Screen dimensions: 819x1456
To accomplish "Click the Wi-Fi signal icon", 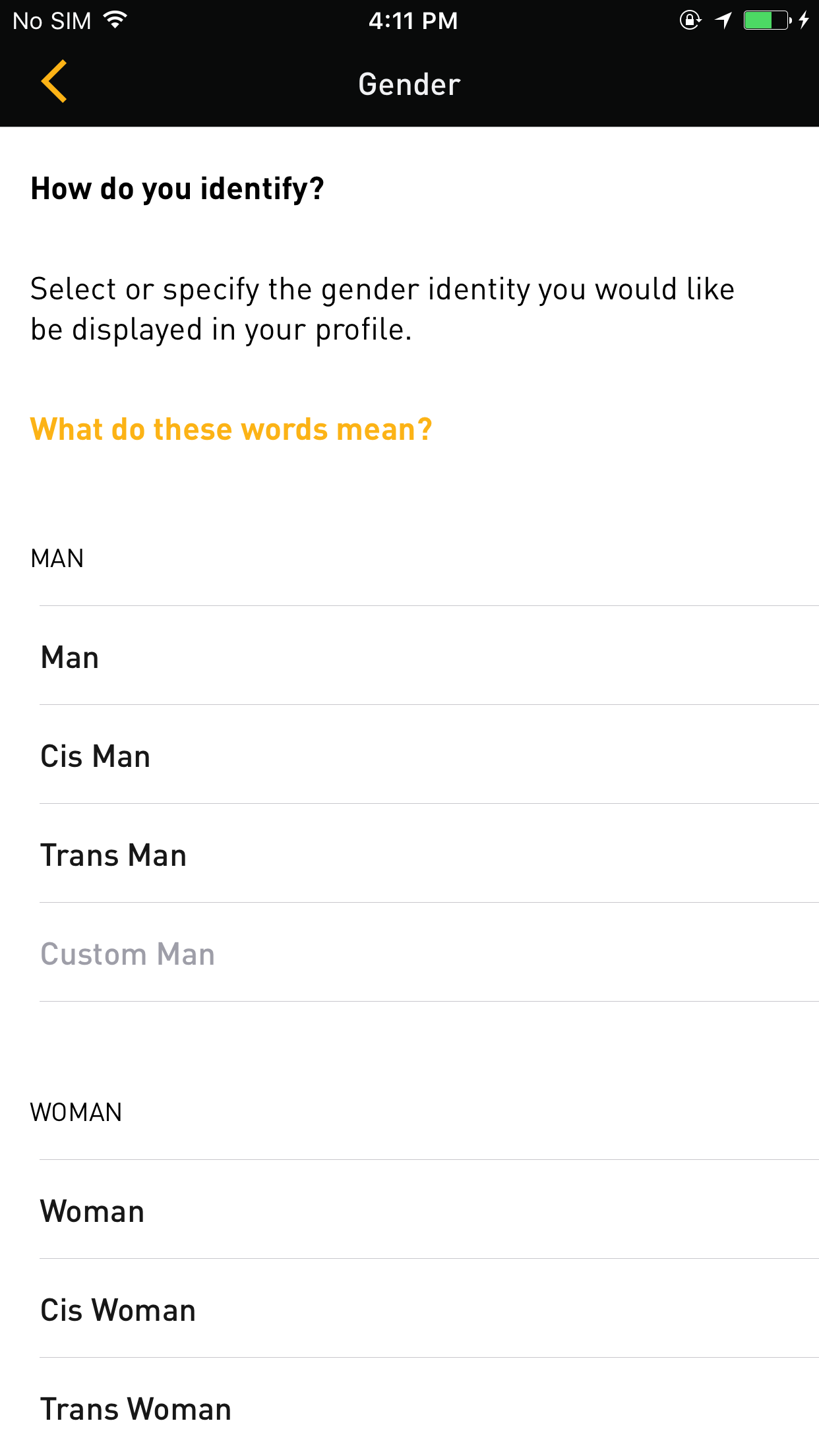I will pyautogui.click(x=115, y=20).
